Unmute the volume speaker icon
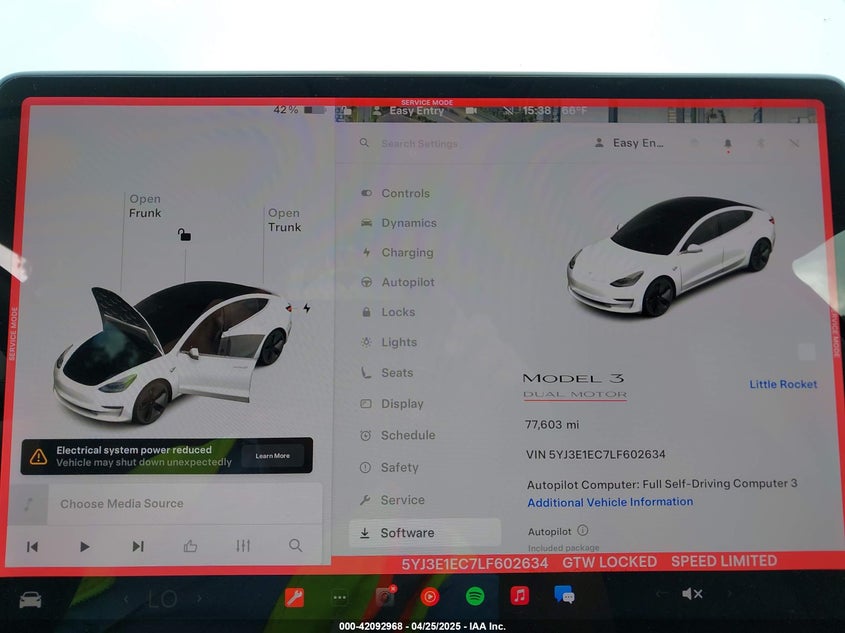Viewport: 845px width, 633px height. point(691,594)
